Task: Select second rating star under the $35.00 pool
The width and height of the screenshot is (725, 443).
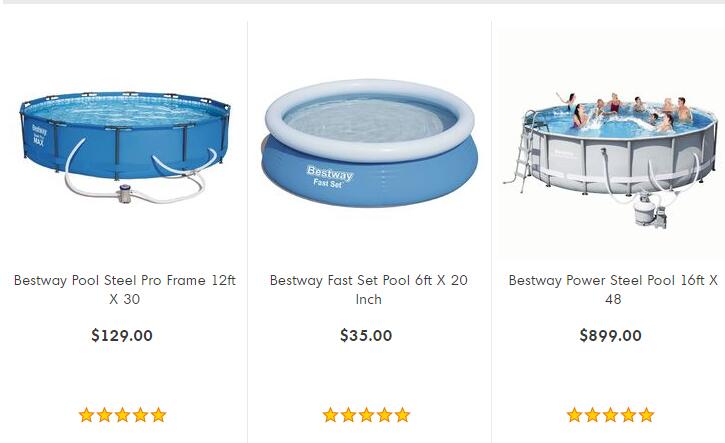Action: [348, 415]
